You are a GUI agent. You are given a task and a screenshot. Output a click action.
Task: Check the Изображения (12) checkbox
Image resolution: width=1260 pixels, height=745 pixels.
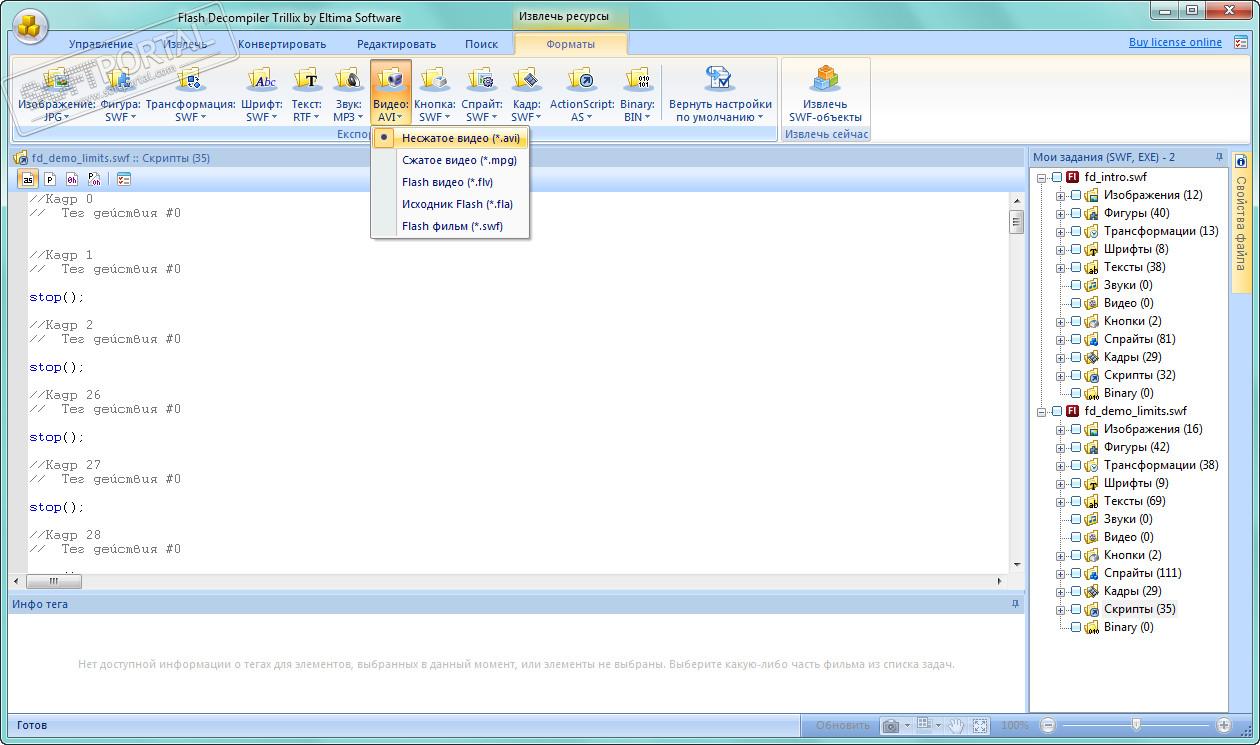point(1076,195)
